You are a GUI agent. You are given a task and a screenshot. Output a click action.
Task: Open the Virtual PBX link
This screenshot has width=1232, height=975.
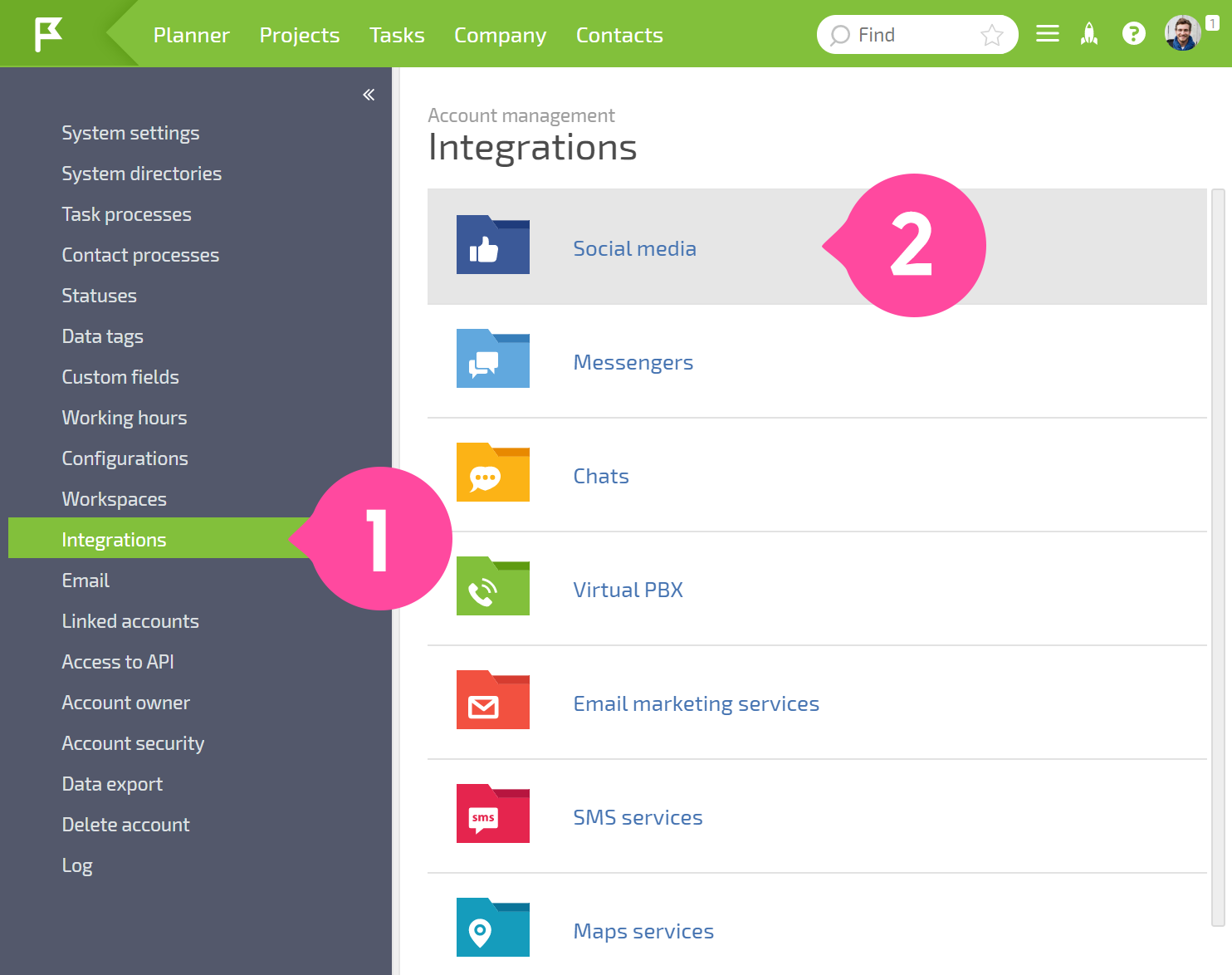[x=628, y=590]
